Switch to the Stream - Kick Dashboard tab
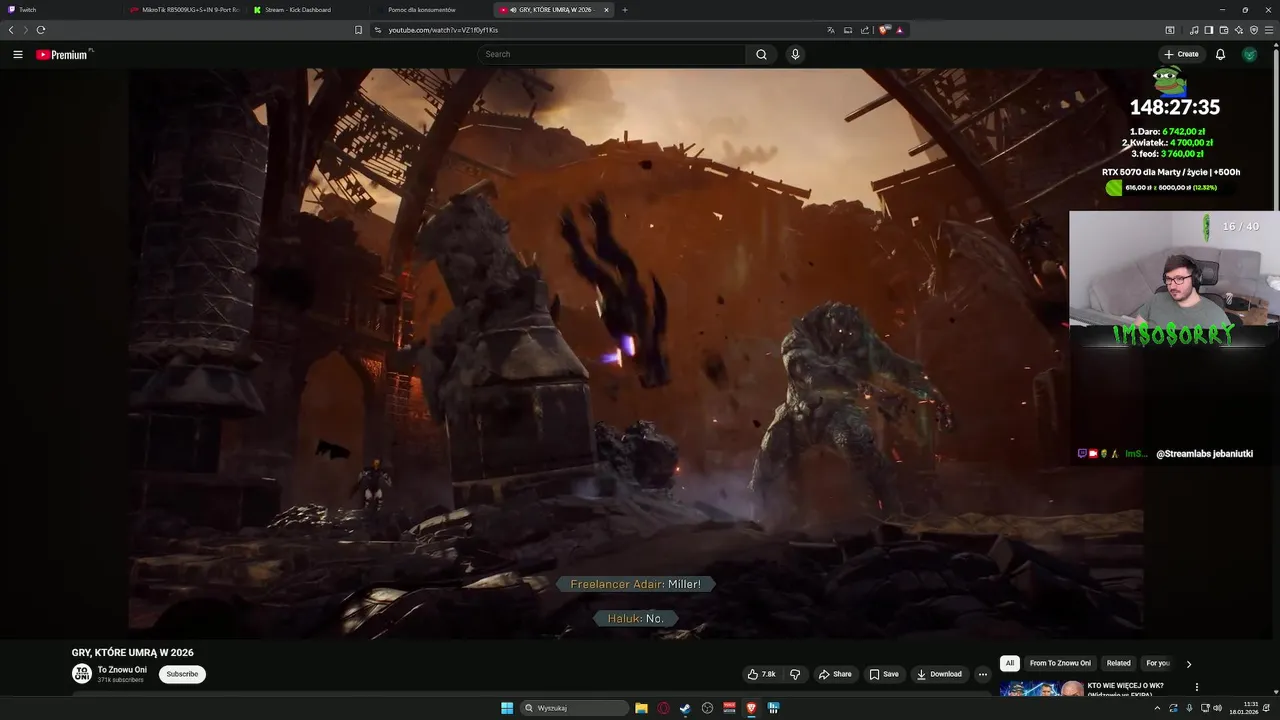Image resolution: width=1280 pixels, height=720 pixels. pyautogui.click(x=308, y=10)
